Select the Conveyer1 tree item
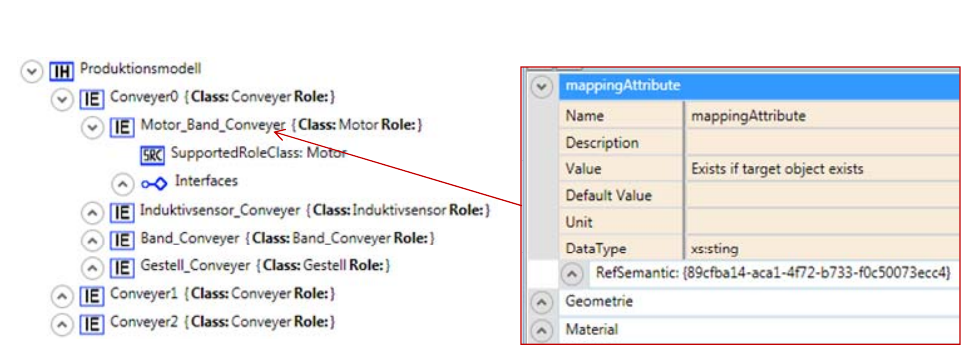This screenshot has width=970, height=362. click(x=223, y=293)
